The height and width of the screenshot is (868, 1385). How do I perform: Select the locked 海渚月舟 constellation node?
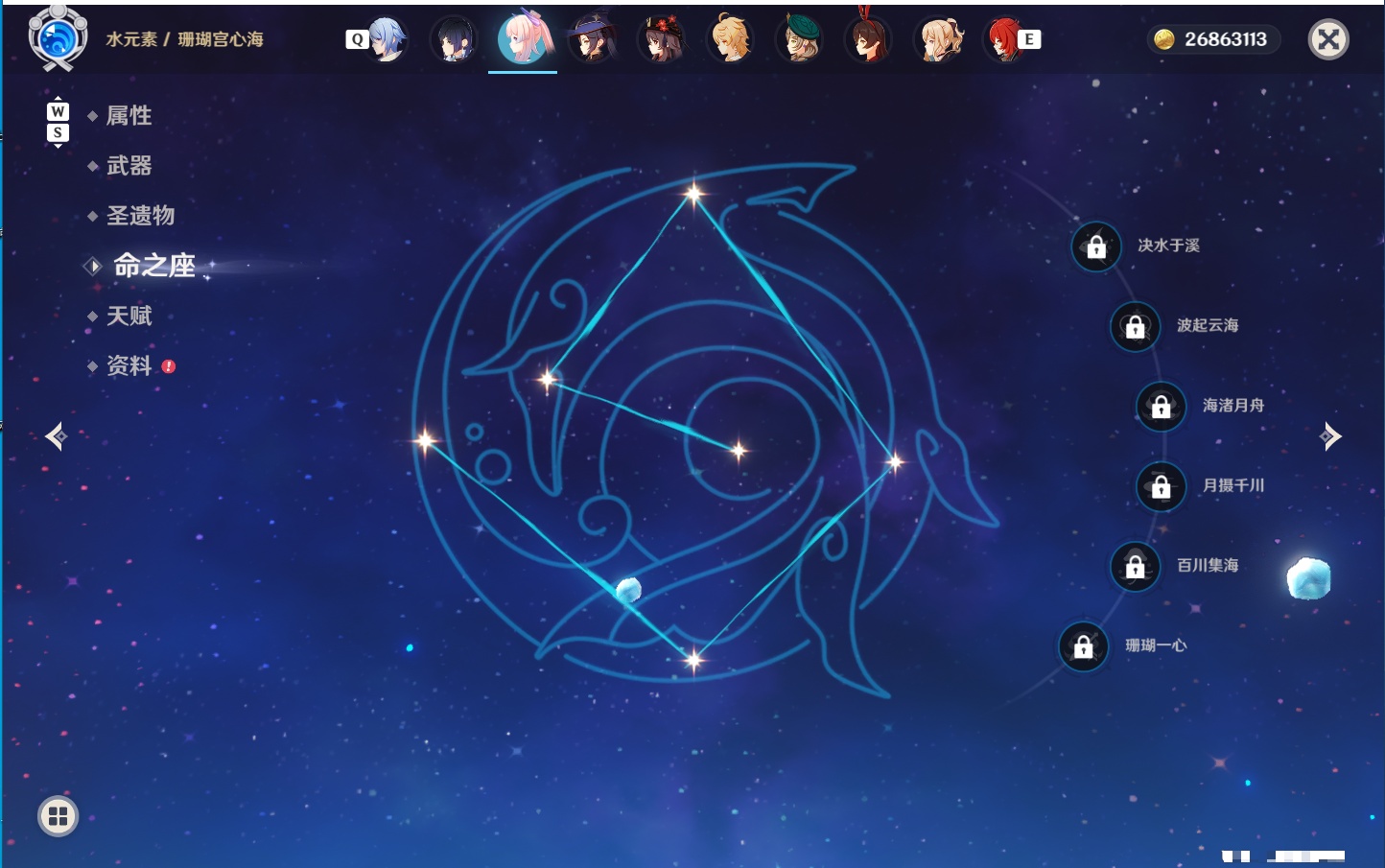click(x=1162, y=407)
